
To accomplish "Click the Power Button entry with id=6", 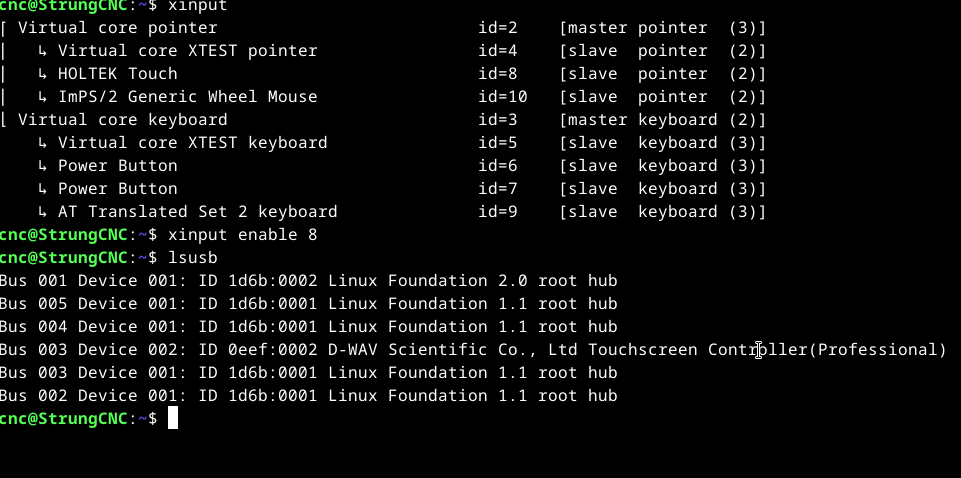I will [117, 166].
